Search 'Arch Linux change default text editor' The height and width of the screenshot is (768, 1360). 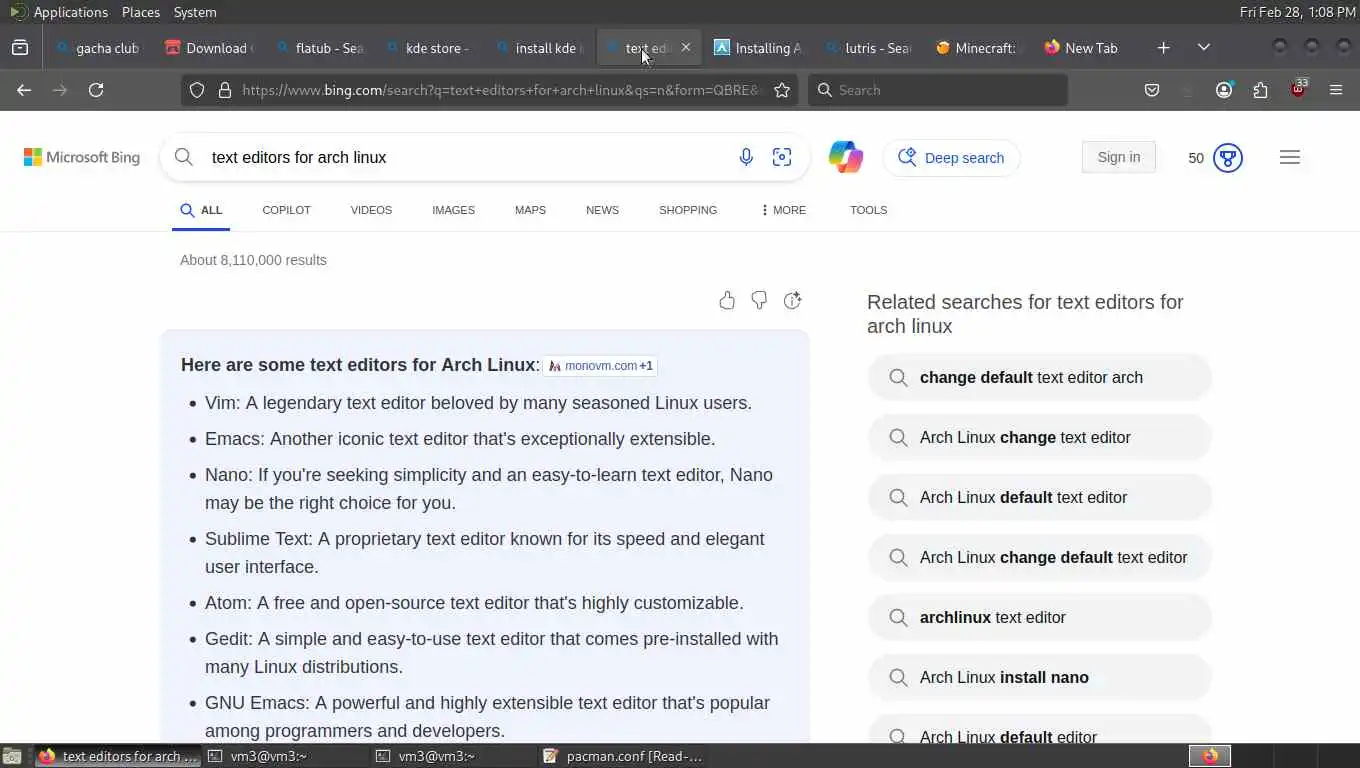[x=1040, y=557]
